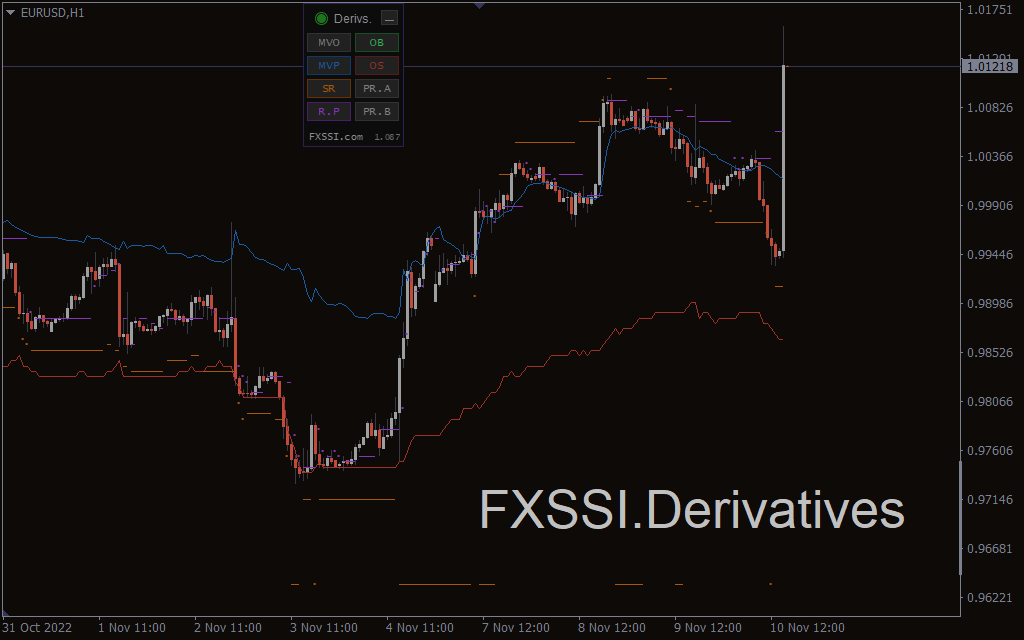Click the current price label 1.01218
This screenshot has height=640, width=1024.
(990, 66)
